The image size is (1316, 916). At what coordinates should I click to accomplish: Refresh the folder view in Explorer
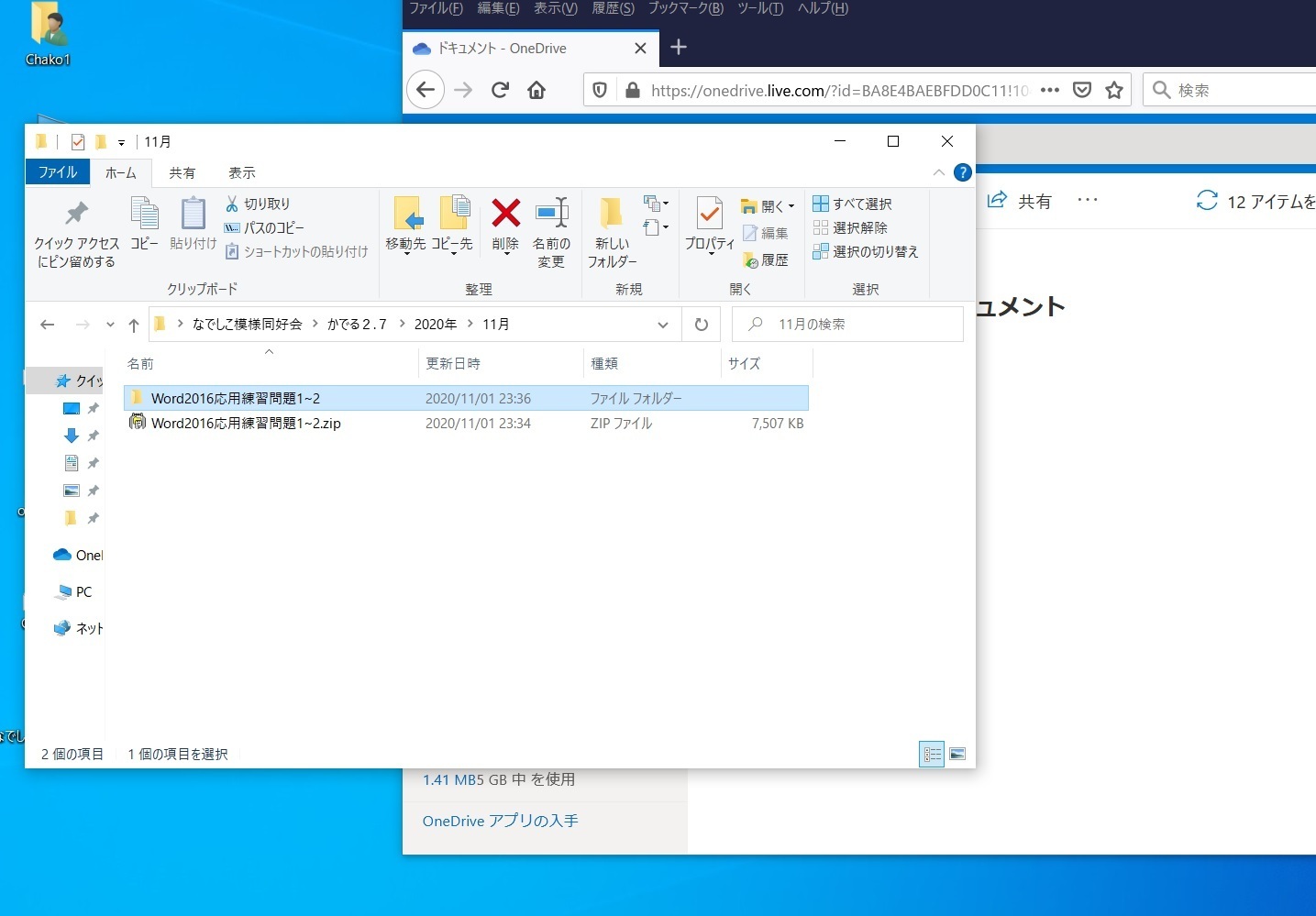point(702,325)
